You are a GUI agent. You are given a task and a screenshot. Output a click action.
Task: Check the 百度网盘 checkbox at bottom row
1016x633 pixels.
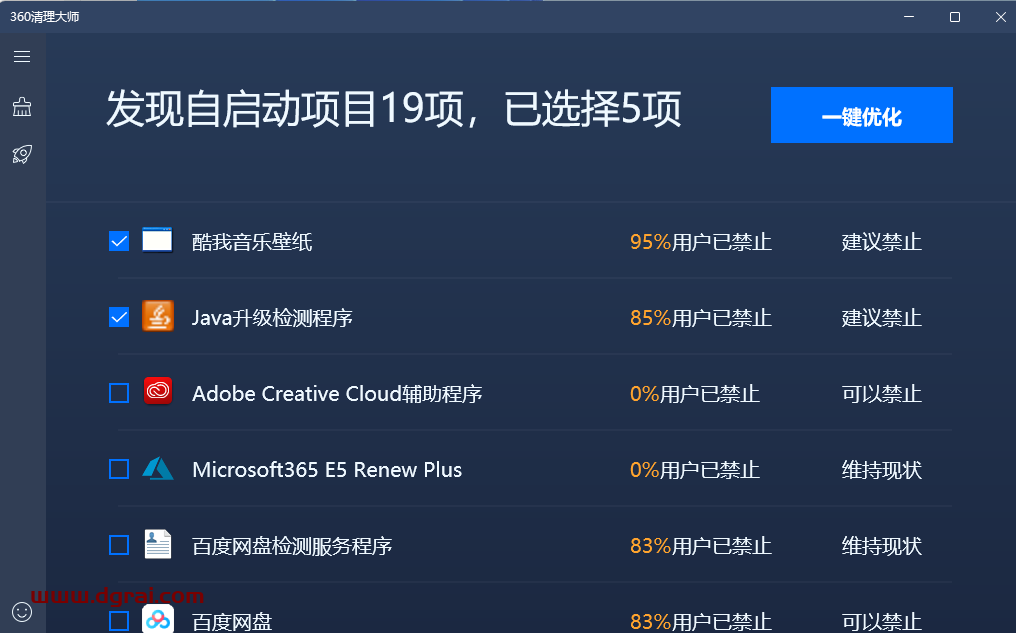point(119,621)
